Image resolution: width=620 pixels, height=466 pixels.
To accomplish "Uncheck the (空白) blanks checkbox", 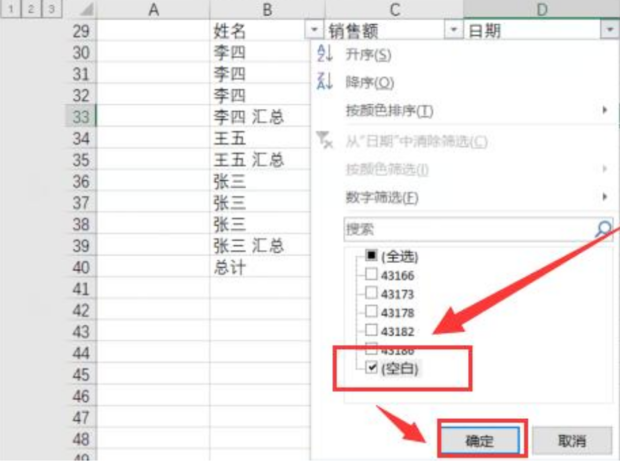I will (x=371, y=368).
